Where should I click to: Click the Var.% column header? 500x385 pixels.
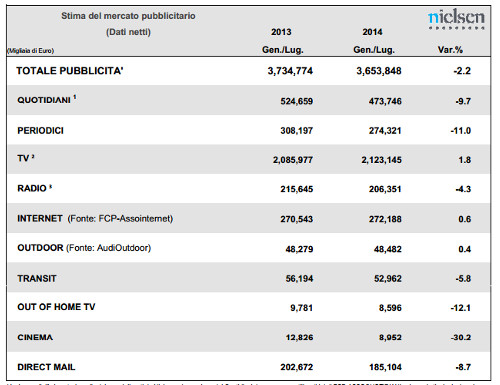coord(450,50)
